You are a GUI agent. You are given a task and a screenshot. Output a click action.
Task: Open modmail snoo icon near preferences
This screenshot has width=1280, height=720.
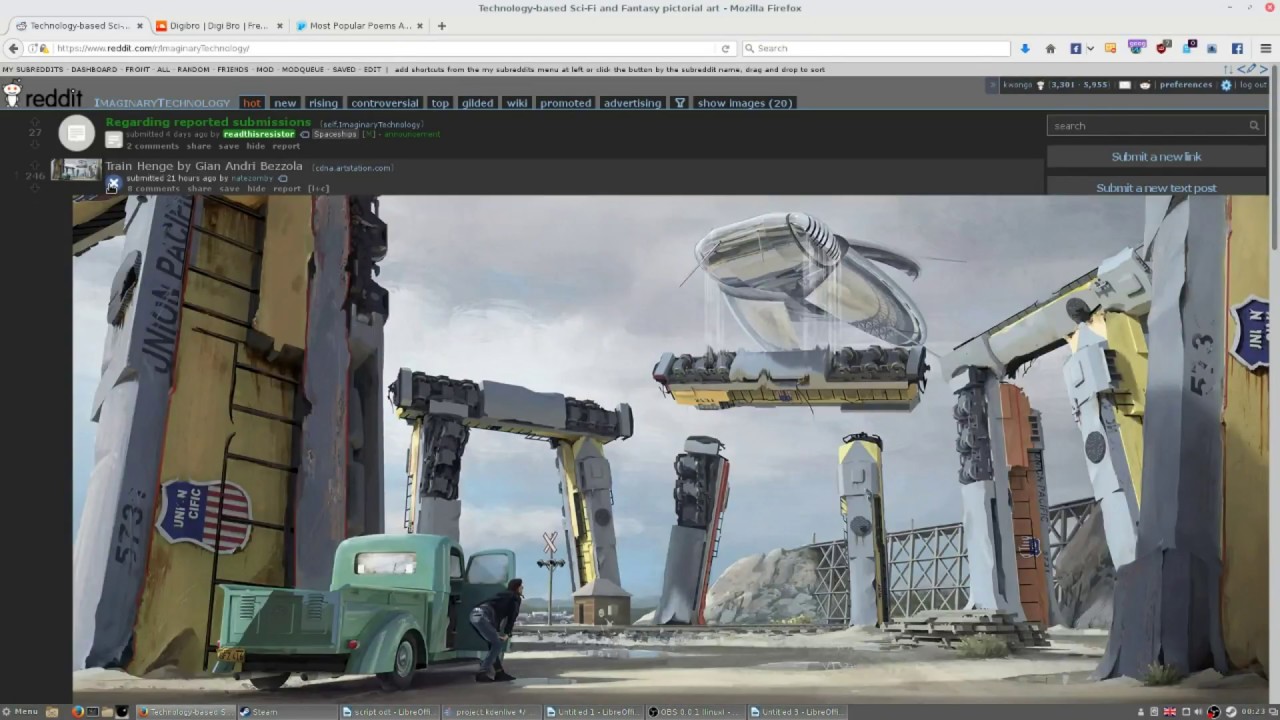(1145, 85)
